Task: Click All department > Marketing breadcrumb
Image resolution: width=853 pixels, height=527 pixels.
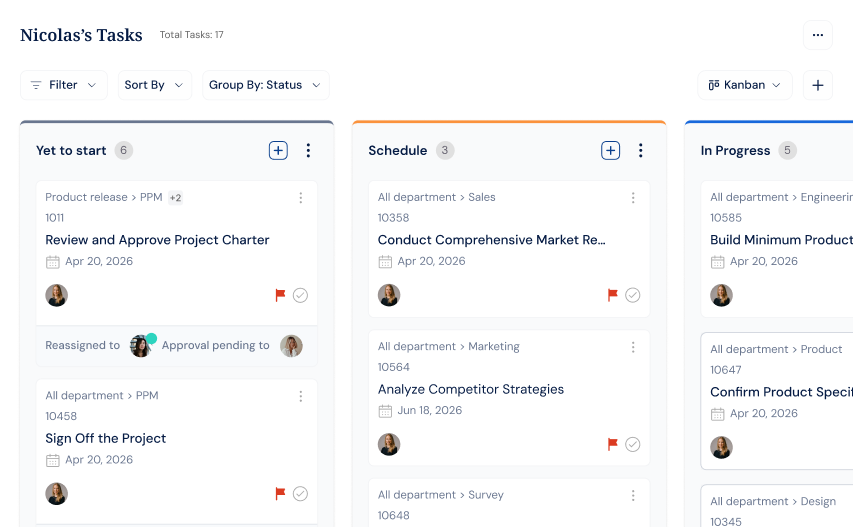Action: tap(448, 346)
